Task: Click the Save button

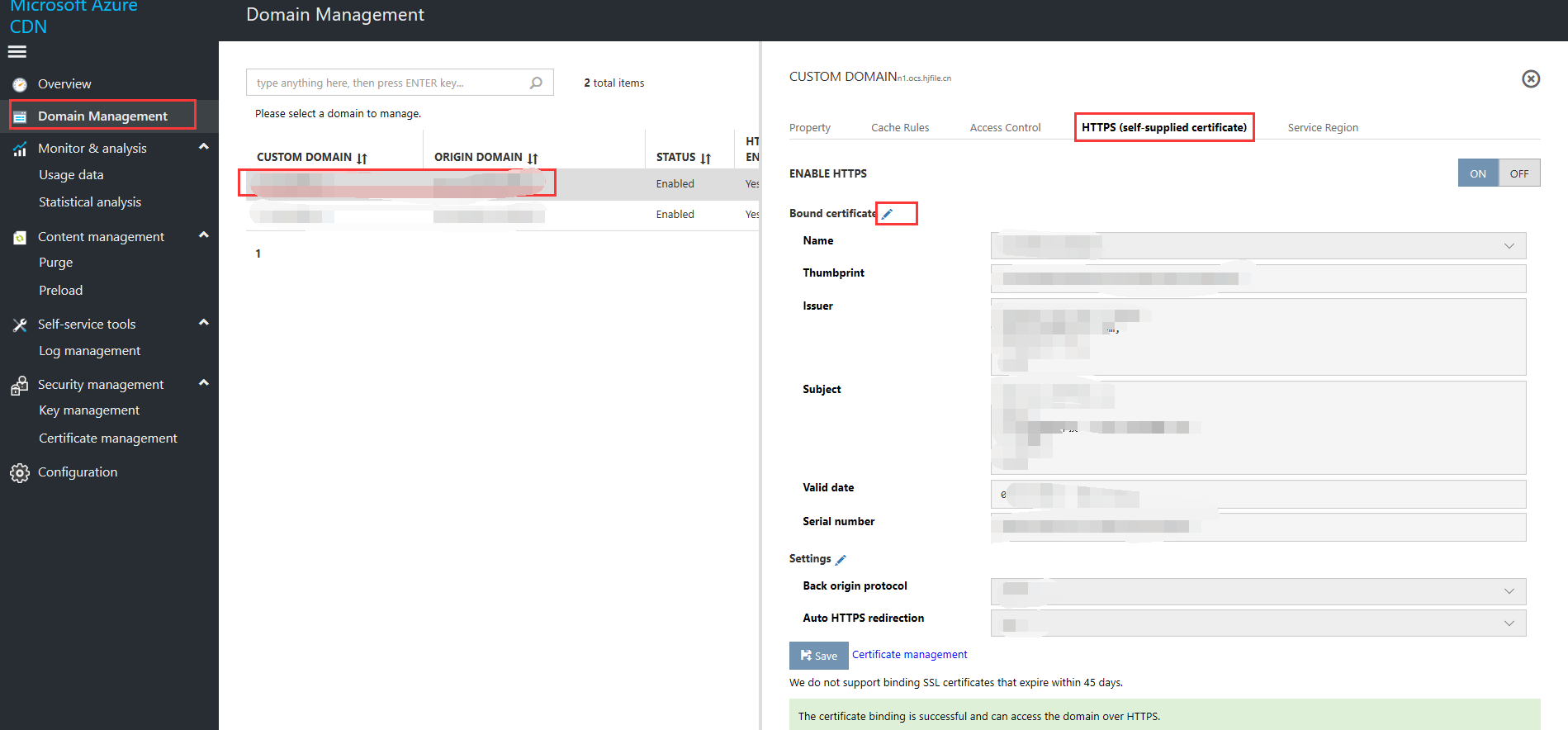Action: [x=818, y=656]
